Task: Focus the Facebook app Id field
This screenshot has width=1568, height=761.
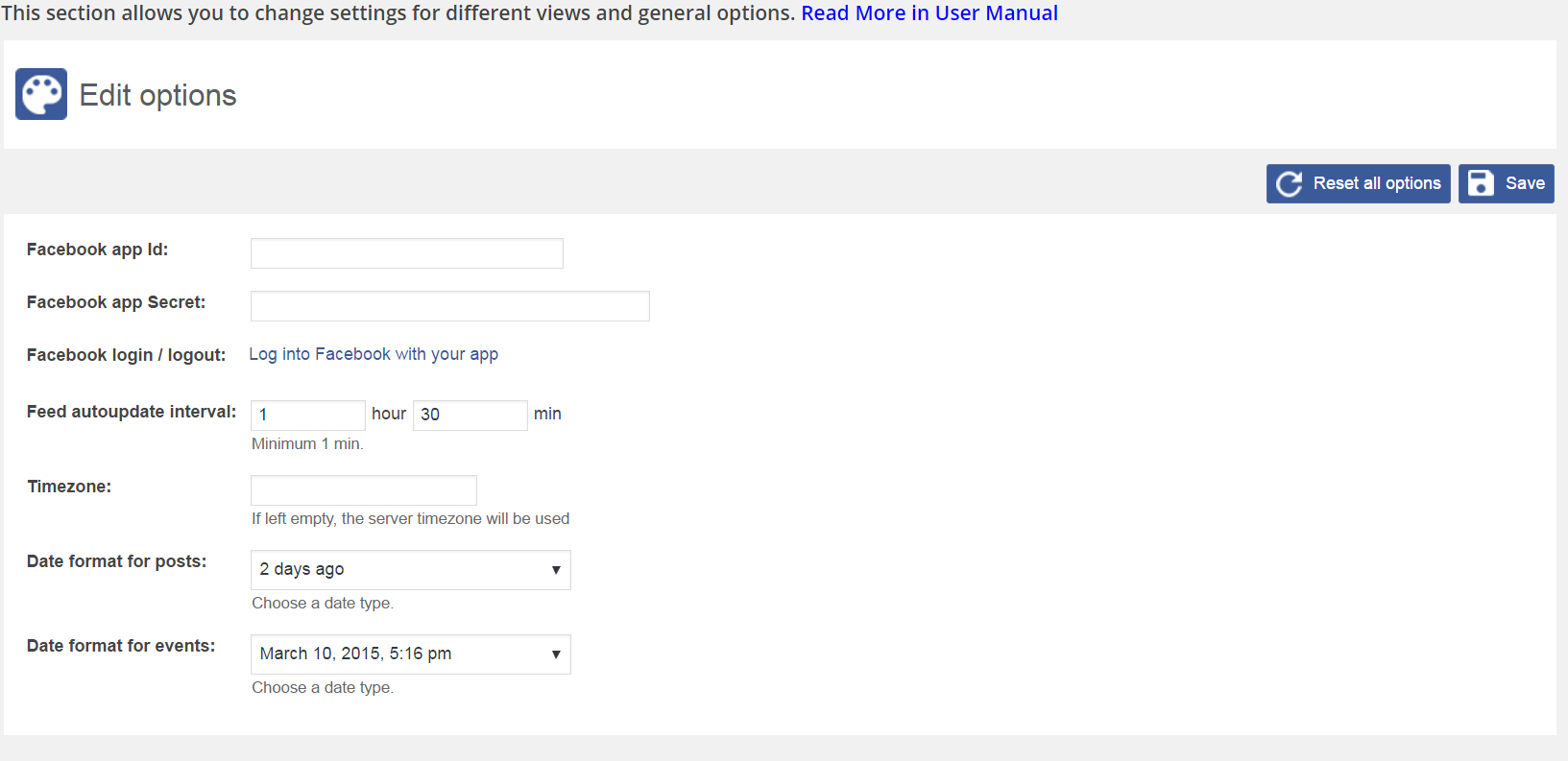Action: point(407,253)
